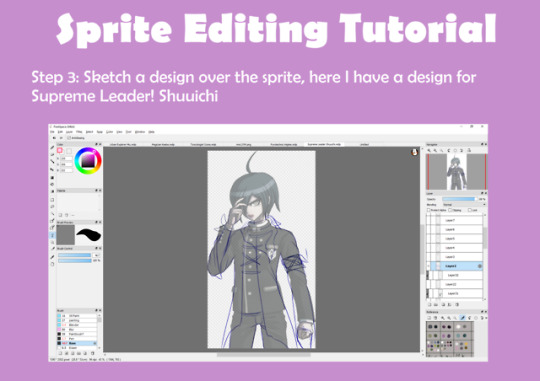Click zoom-in icon in Navigator panel
The width and height of the screenshot is (540, 381).
click(429, 151)
